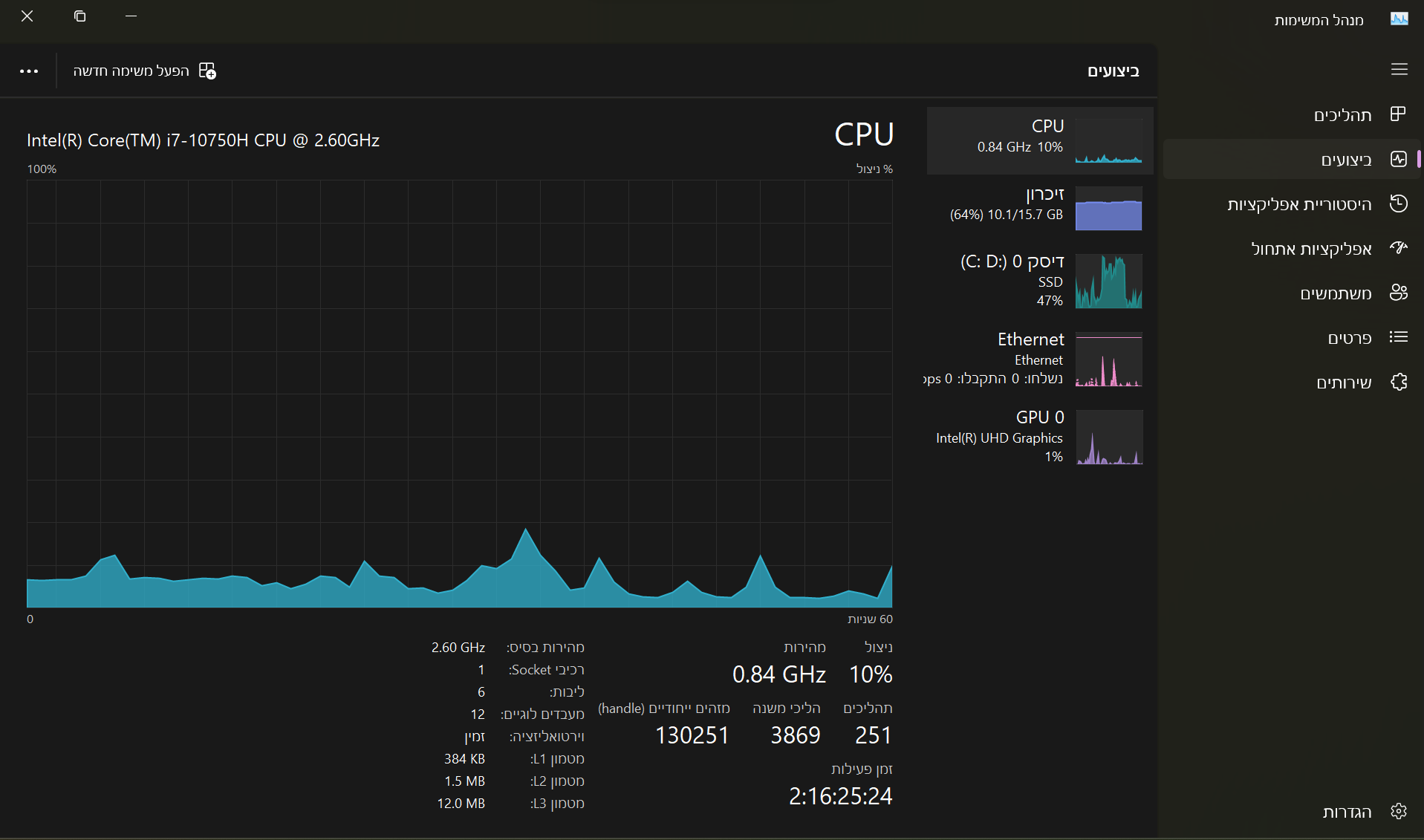
Task: Select the Performance (ביצועים) sidebar icon
Action: (1398, 159)
